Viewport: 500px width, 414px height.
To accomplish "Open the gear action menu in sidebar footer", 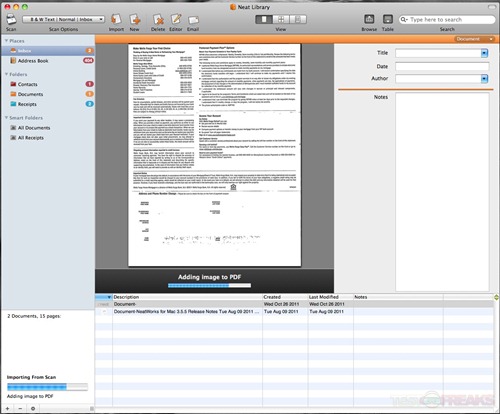I will 33,408.
